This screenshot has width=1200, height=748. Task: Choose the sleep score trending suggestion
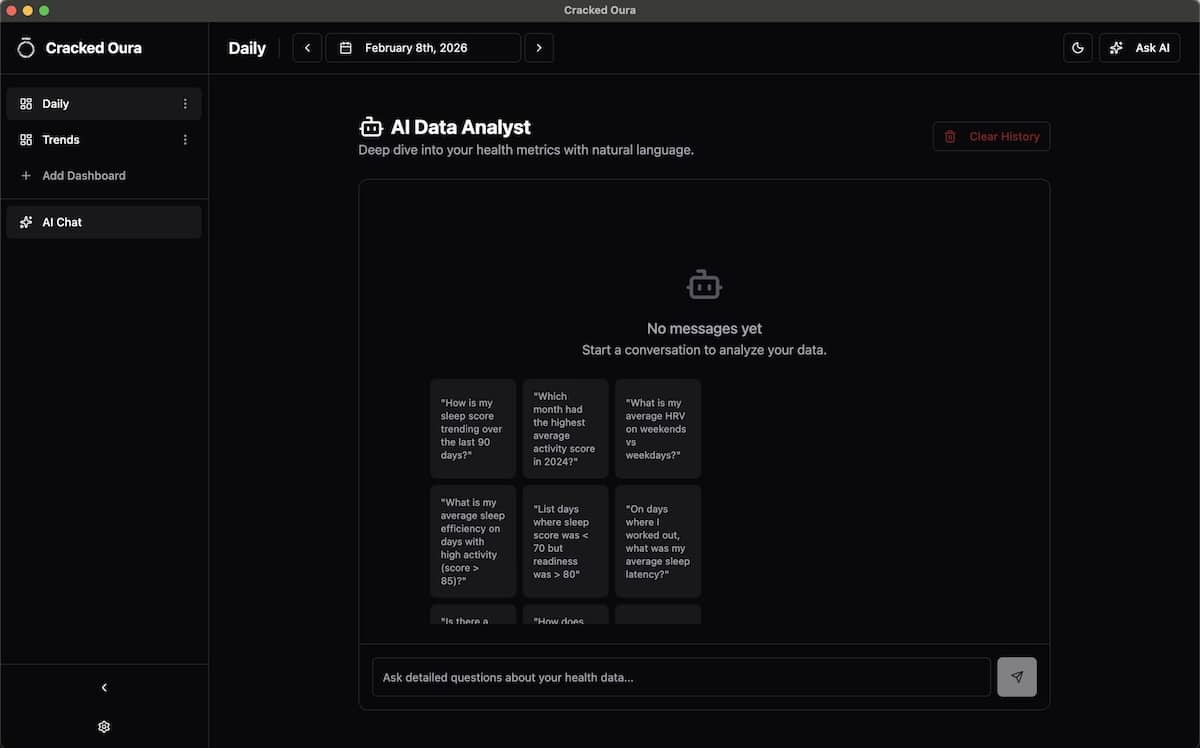(473, 429)
